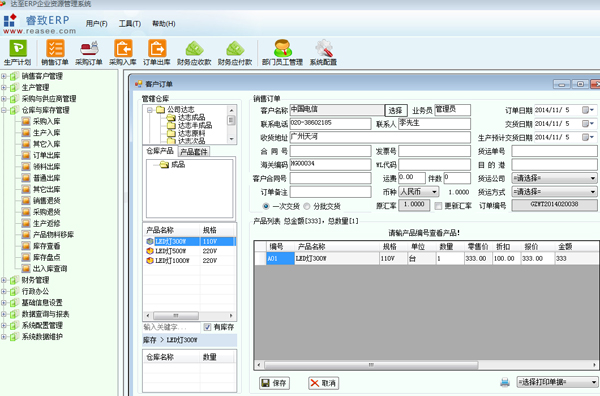
Task: Choose 一次交货 radio option
Action: click(266, 206)
